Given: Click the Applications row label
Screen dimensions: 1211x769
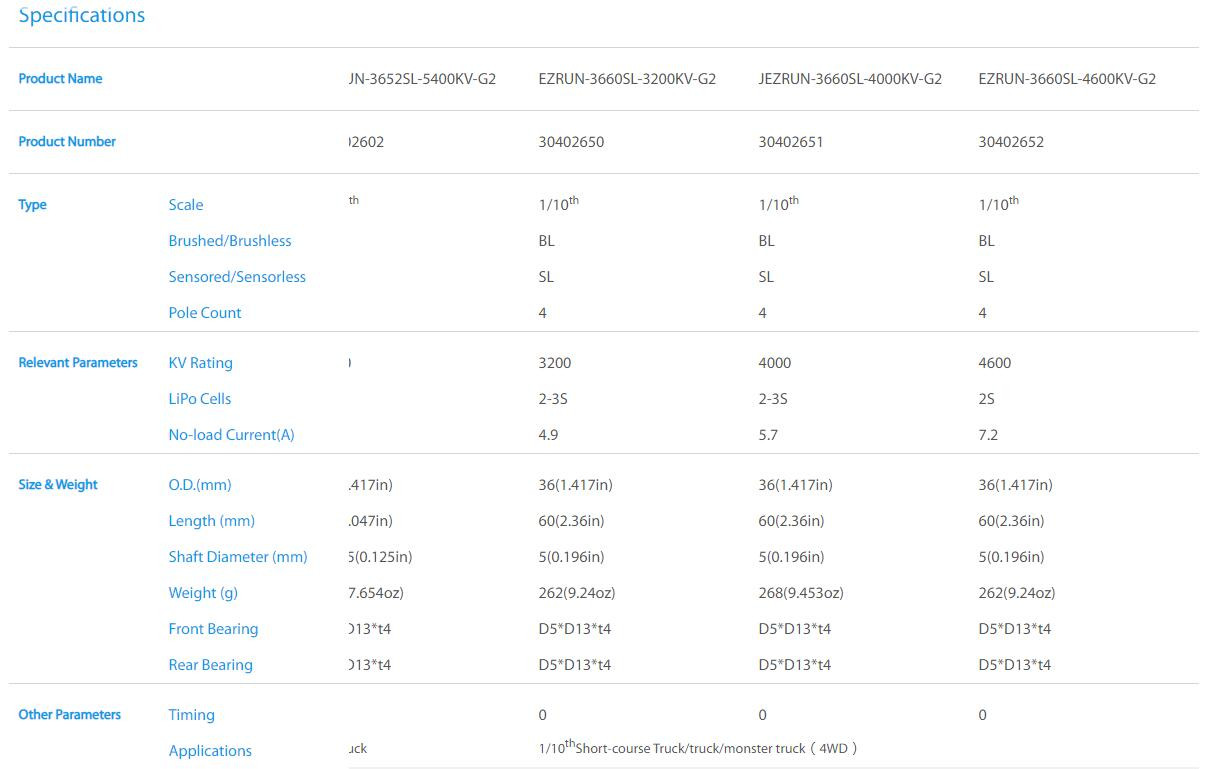Looking at the screenshot, I should [x=210, y=751].
